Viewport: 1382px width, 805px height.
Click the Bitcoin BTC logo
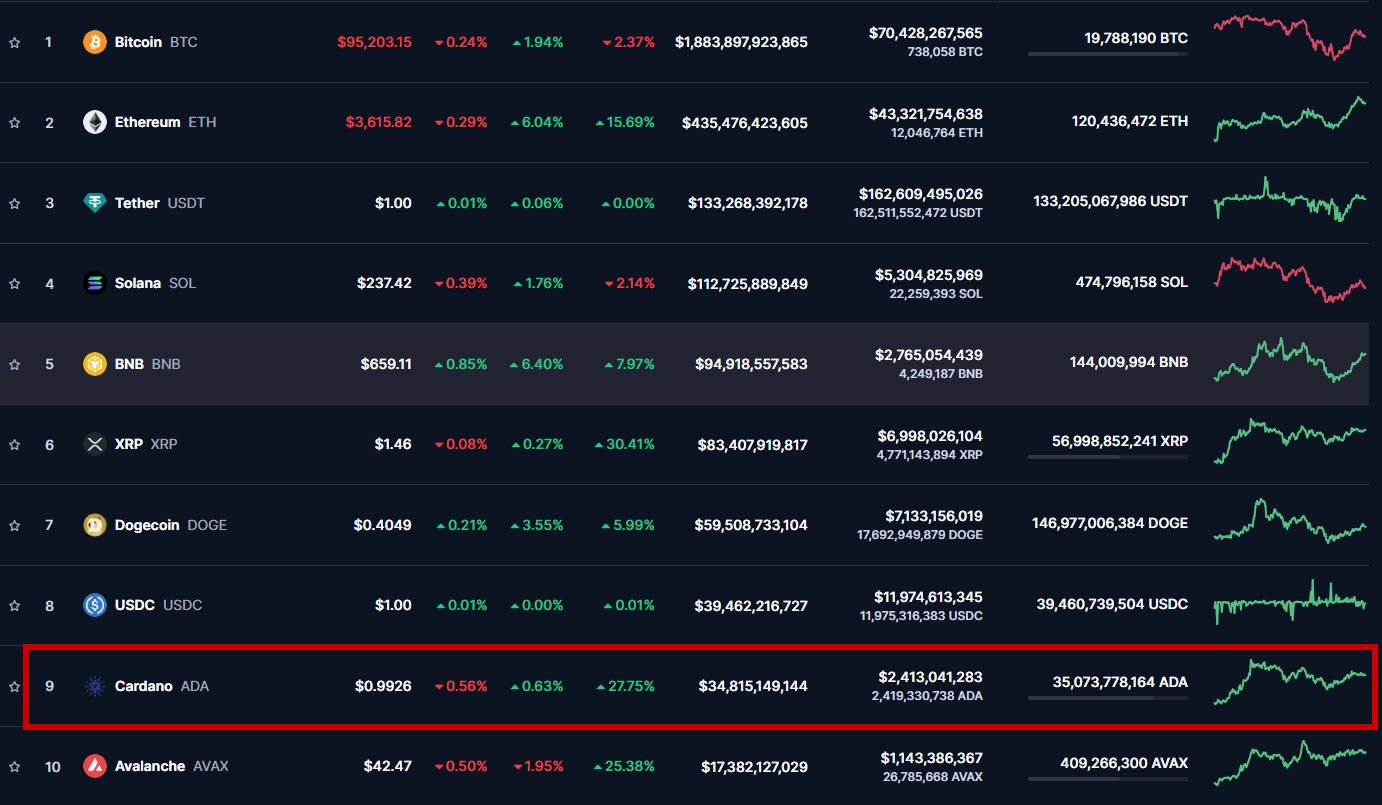pyautogui.click(x=95, y=42)
